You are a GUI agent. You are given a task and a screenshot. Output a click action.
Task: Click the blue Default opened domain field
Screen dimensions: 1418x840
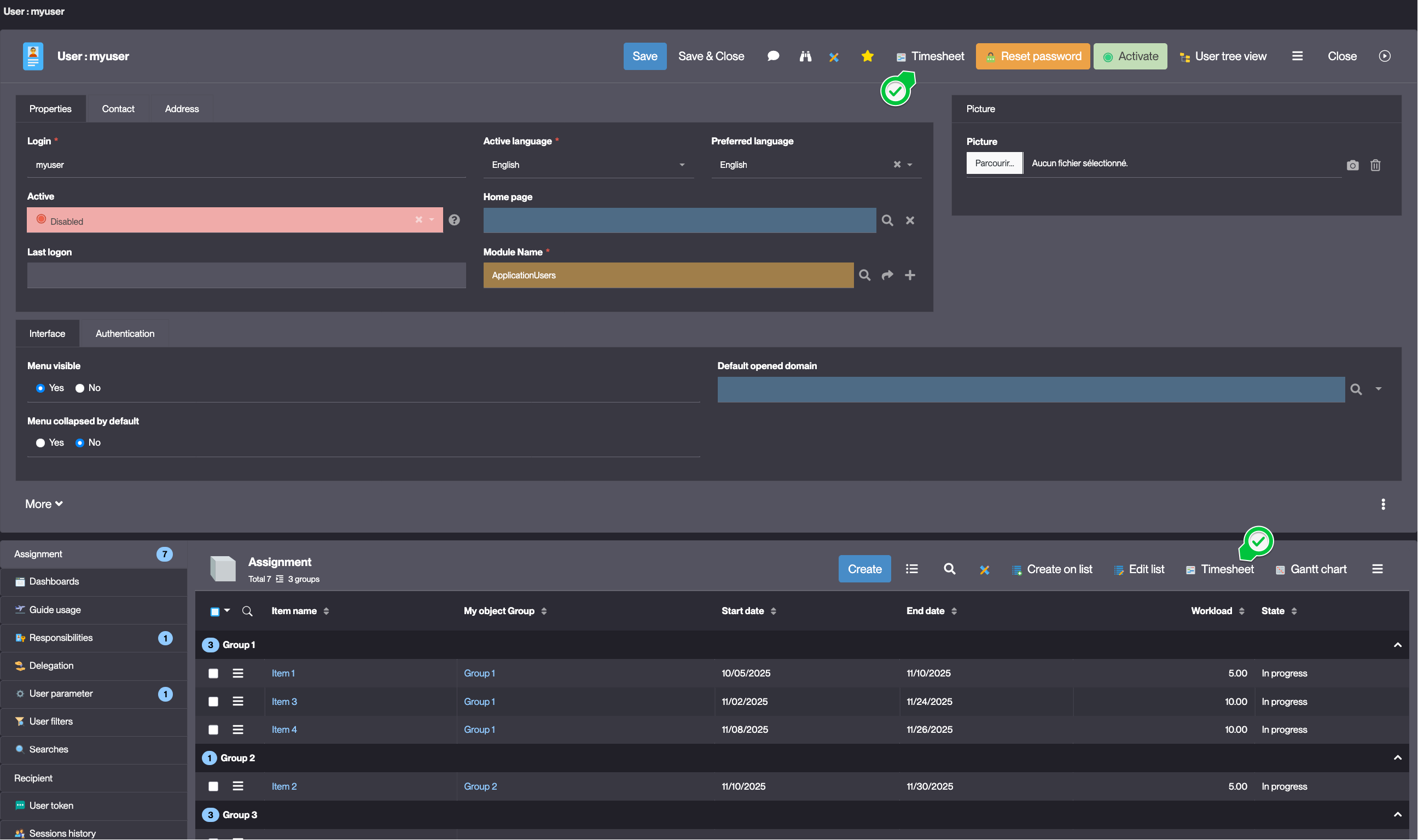point(1030,389)
